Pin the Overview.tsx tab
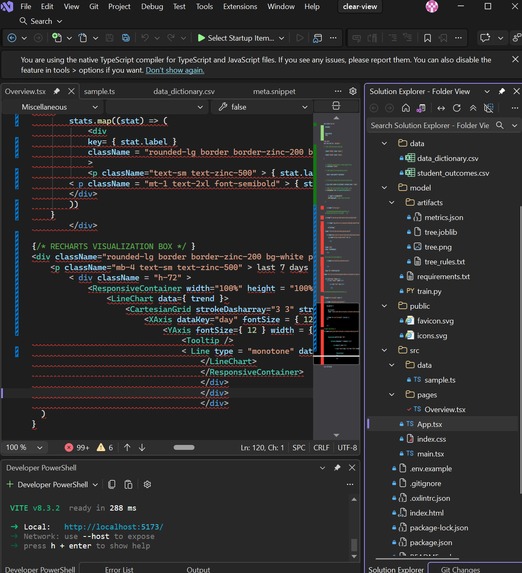522x573 pixels. 57,91
